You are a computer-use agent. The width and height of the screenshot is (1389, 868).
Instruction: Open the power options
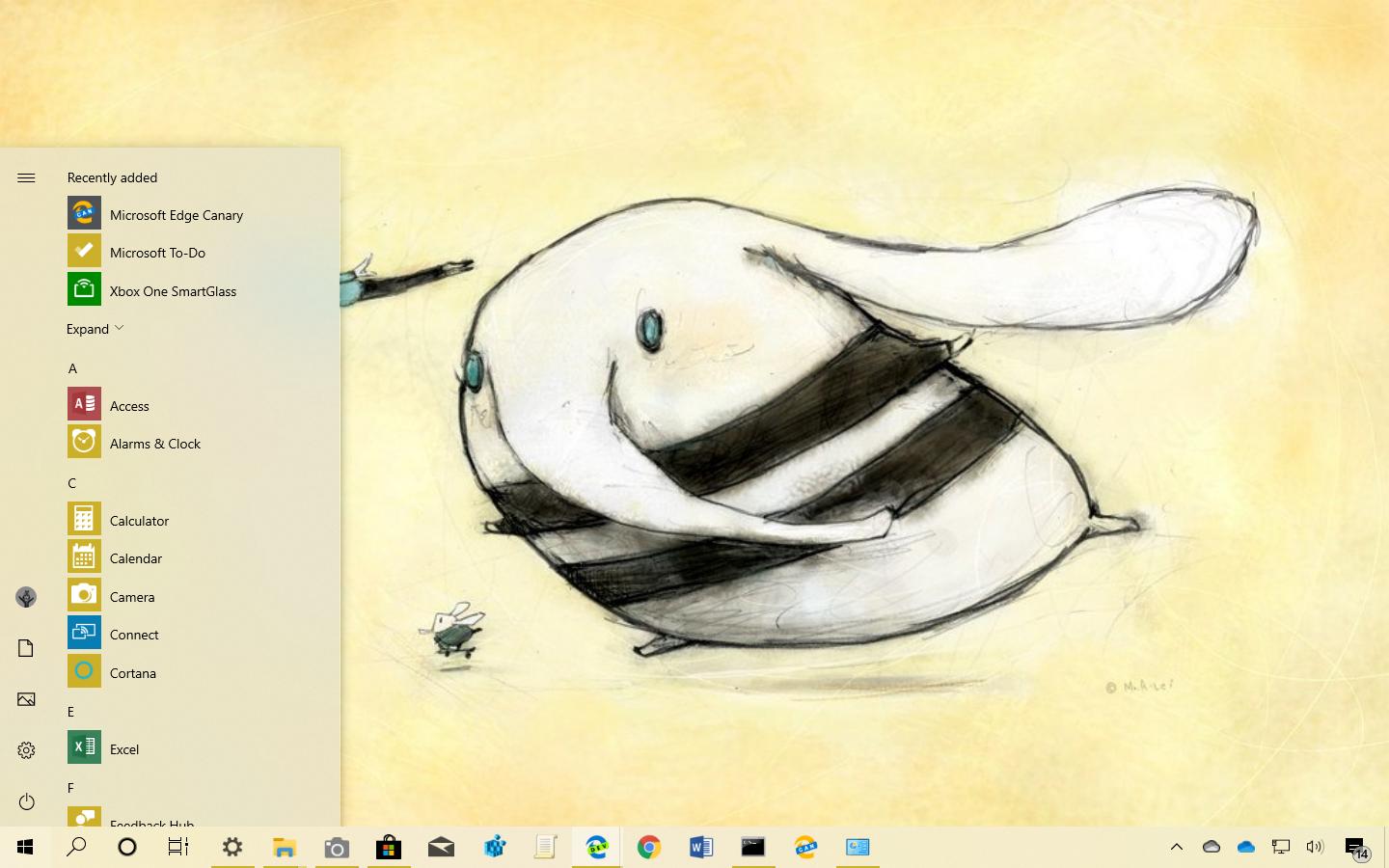tap(26, 801)
